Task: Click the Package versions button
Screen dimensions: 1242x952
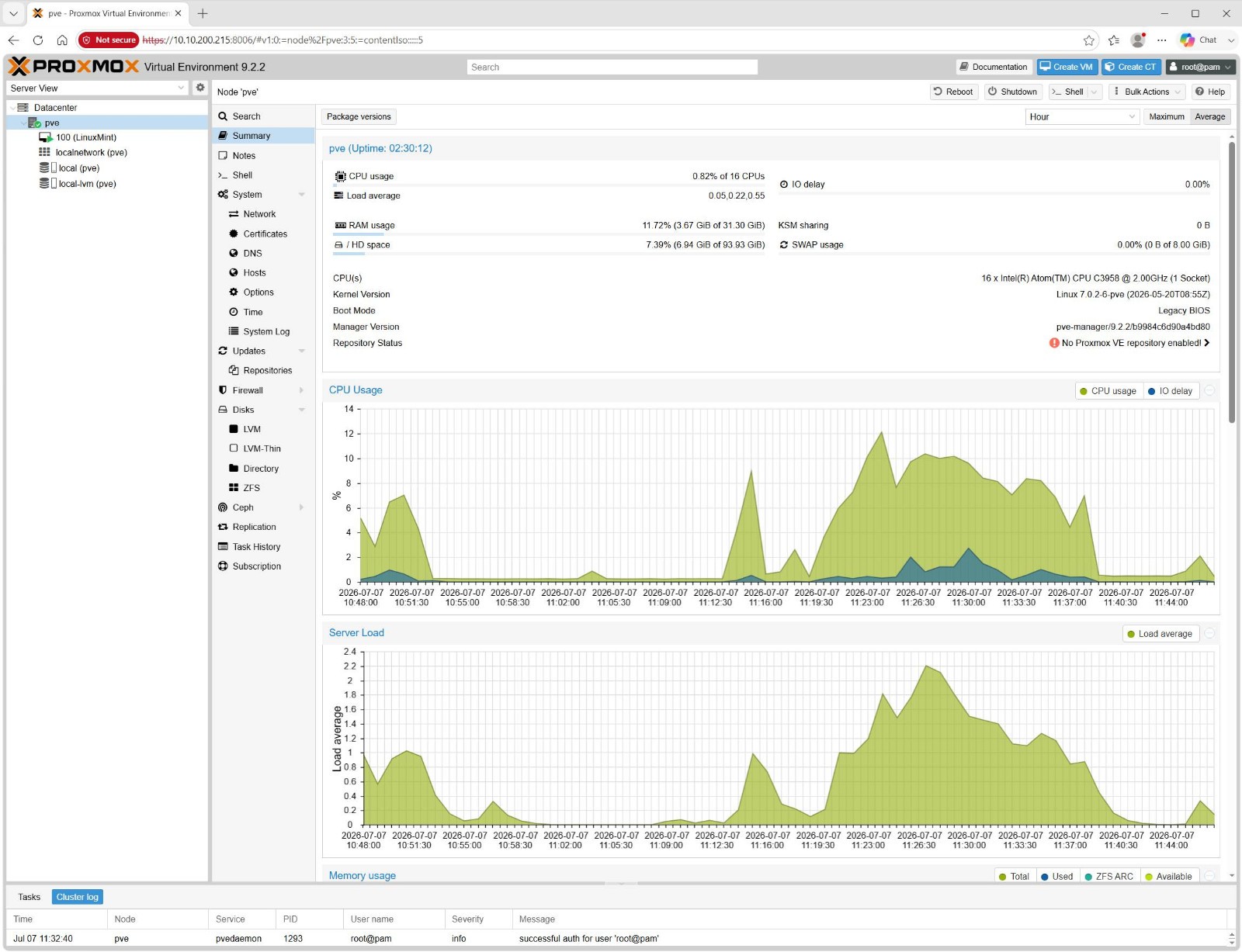Action: 359,116
